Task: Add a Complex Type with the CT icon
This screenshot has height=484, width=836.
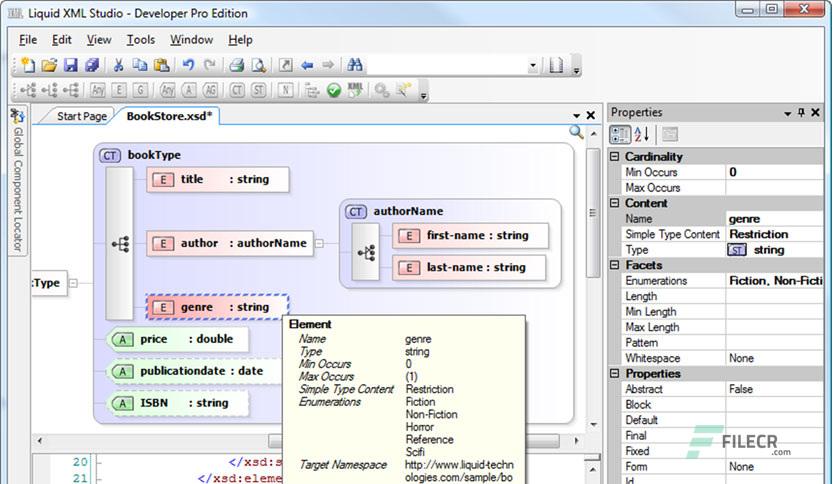Action: [x=237, y=90]
